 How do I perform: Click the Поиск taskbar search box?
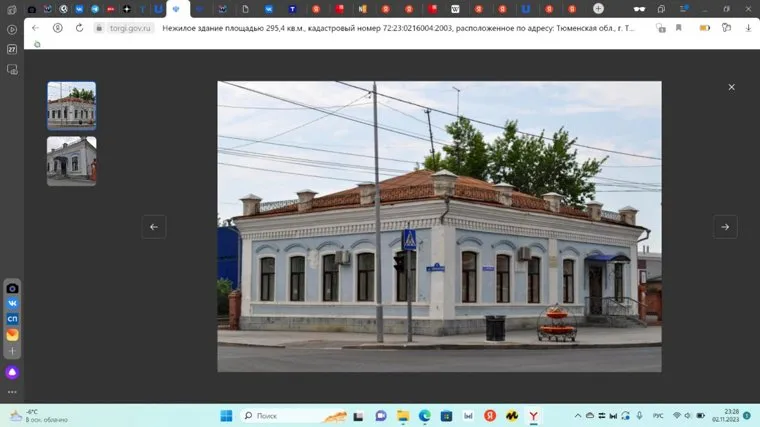pyautogui.click(x=290, y=415)
